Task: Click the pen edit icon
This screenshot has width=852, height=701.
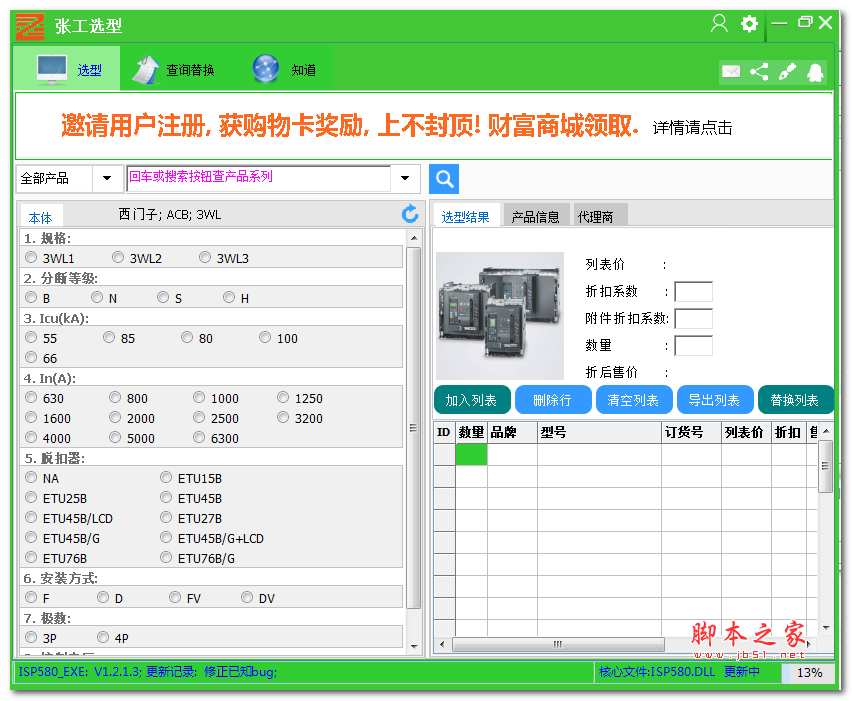Action: (787, 71)
